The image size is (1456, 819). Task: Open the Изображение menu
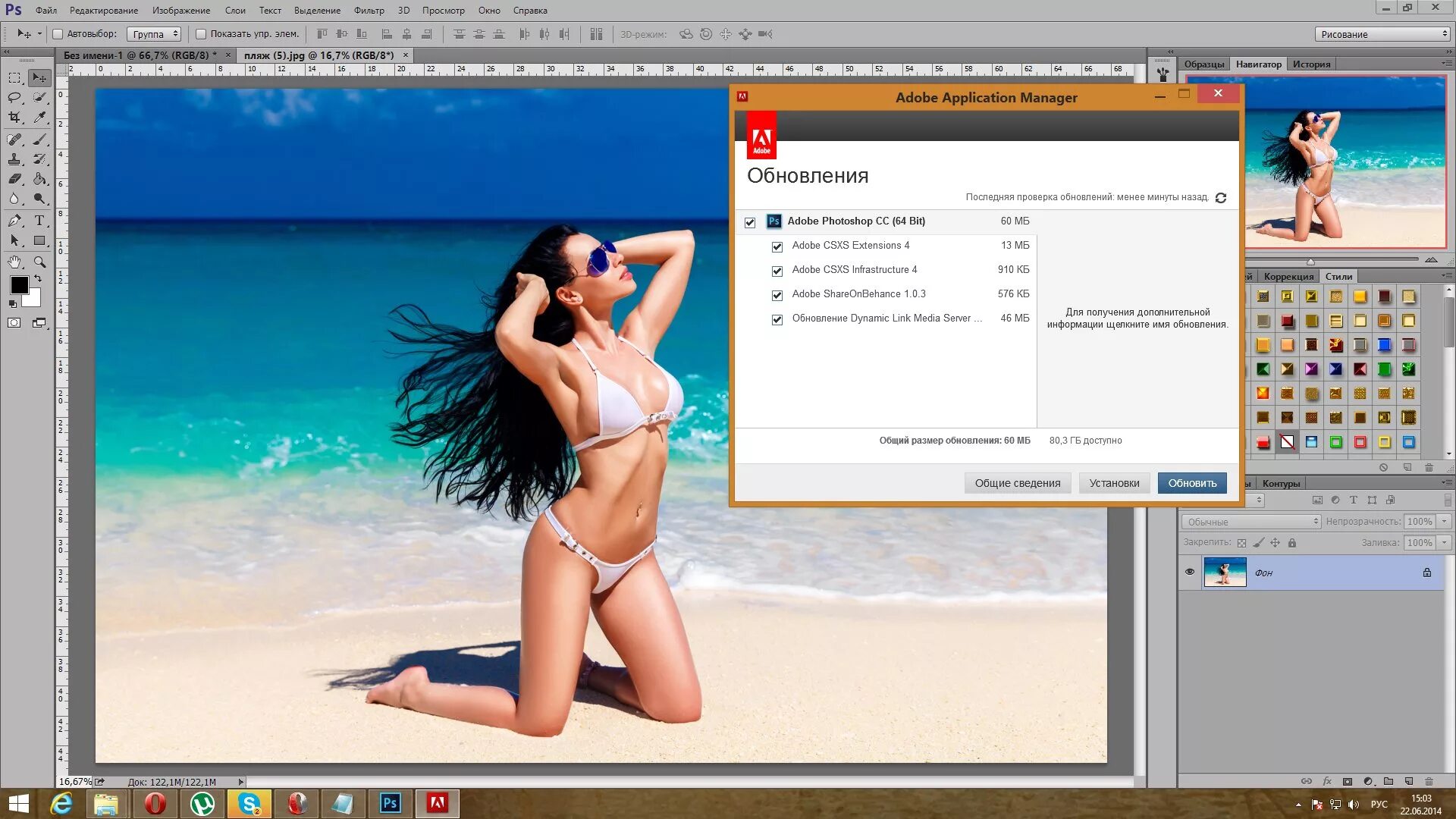(x=181, y=11)
